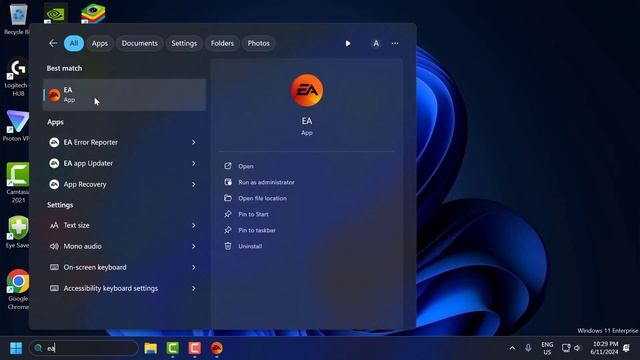Expand EA app Updater chevron

click(x=194, y=163)
